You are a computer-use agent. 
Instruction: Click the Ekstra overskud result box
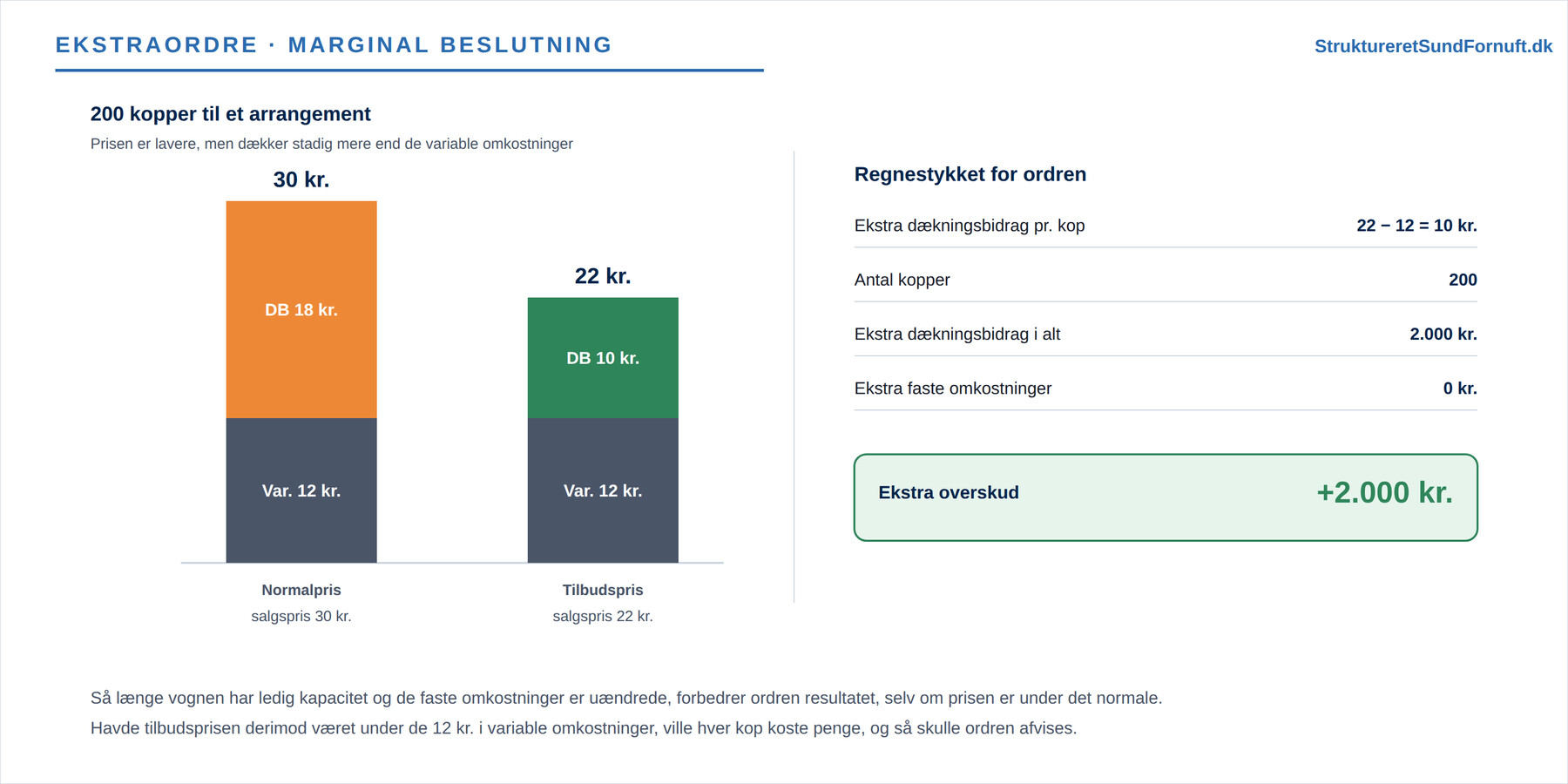click(x=1166, y=497)
